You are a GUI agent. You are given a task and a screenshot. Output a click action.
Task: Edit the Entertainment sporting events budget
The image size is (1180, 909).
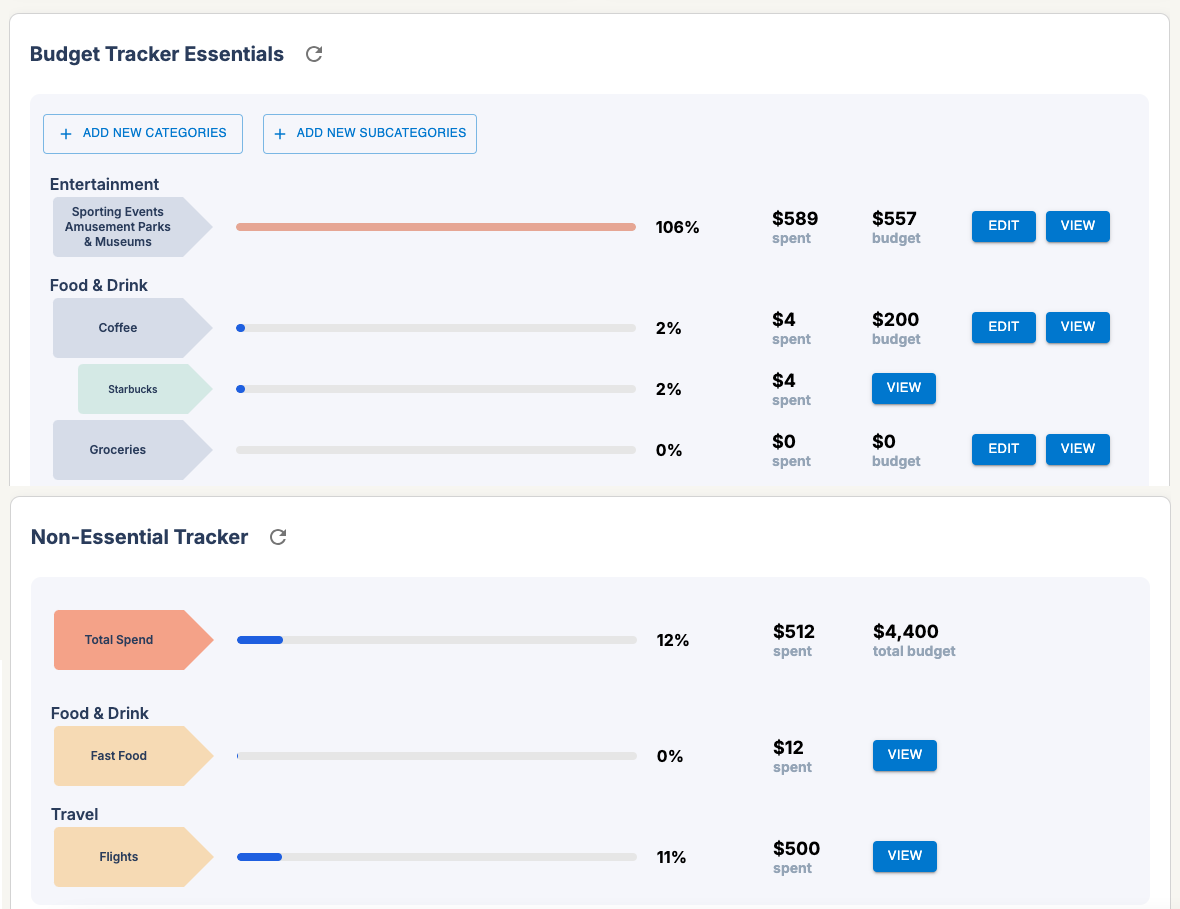tap(1003, 226)
